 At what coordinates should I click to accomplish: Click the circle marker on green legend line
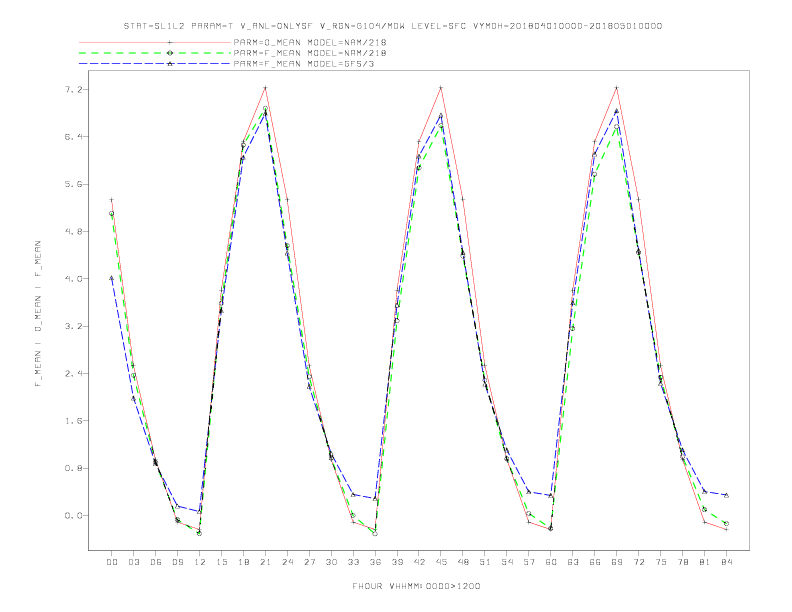(x=170, y=53)
